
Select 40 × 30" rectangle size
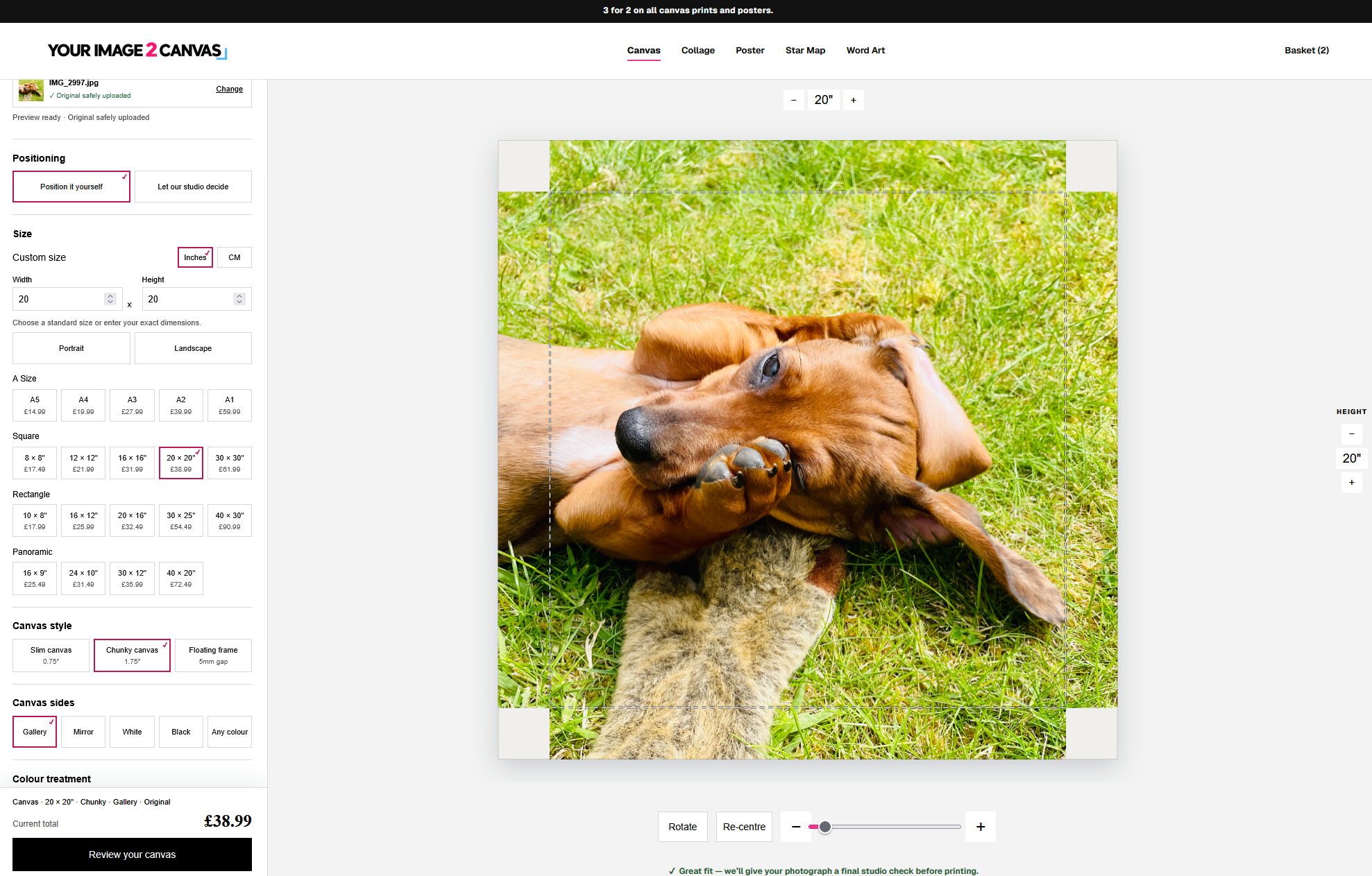point(230,521)
